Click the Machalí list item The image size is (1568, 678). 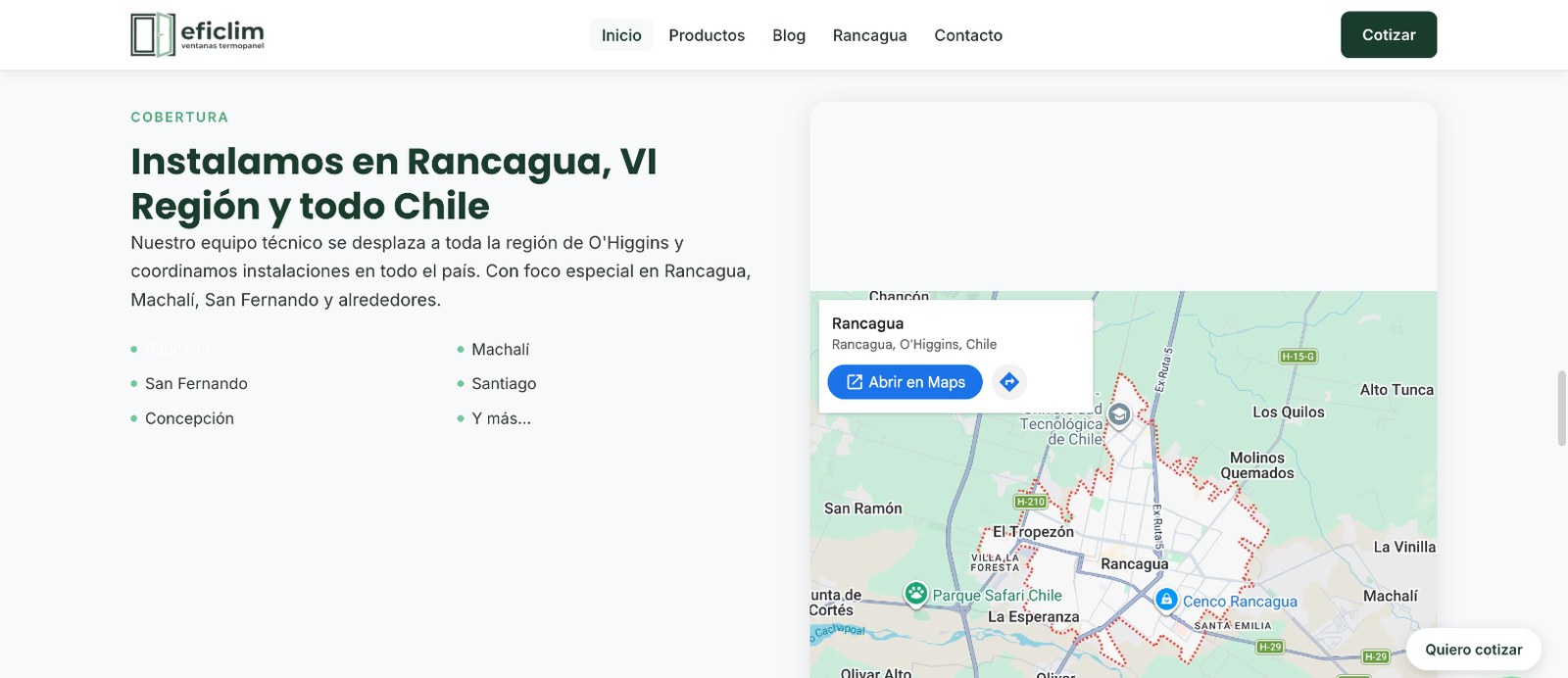click(501, 350)
